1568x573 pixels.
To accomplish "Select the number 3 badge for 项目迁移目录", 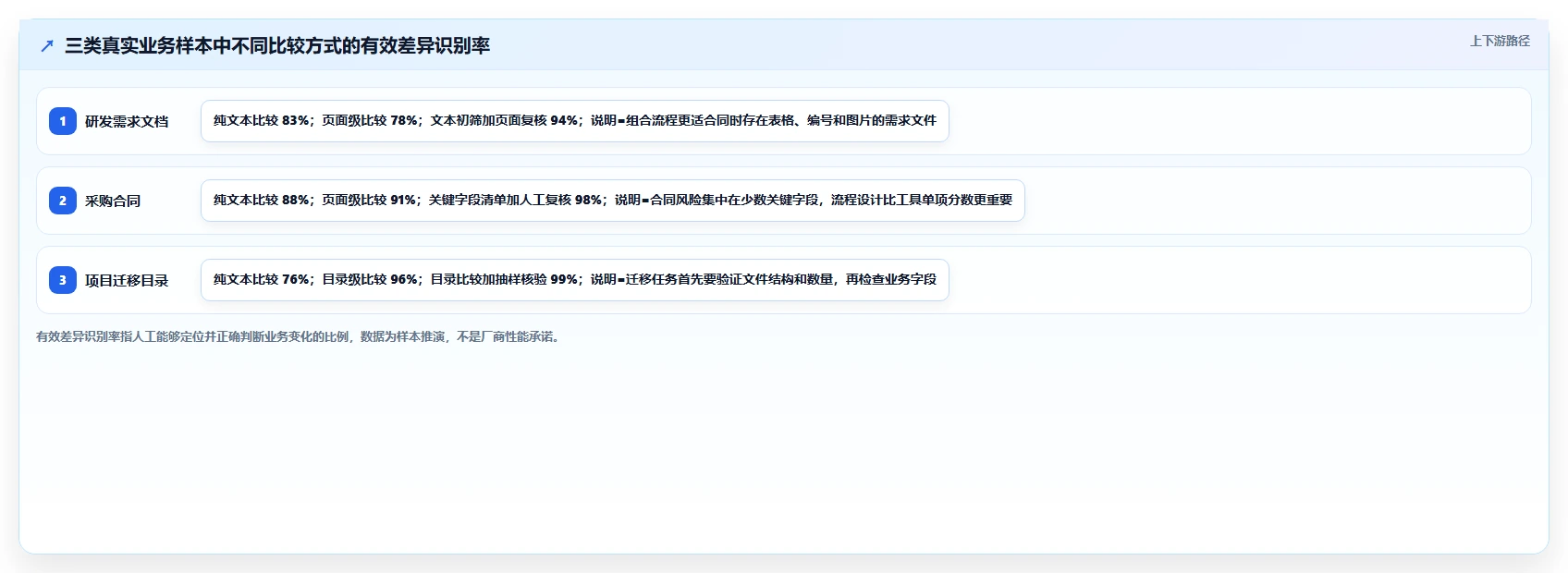I will coord(63,280).
